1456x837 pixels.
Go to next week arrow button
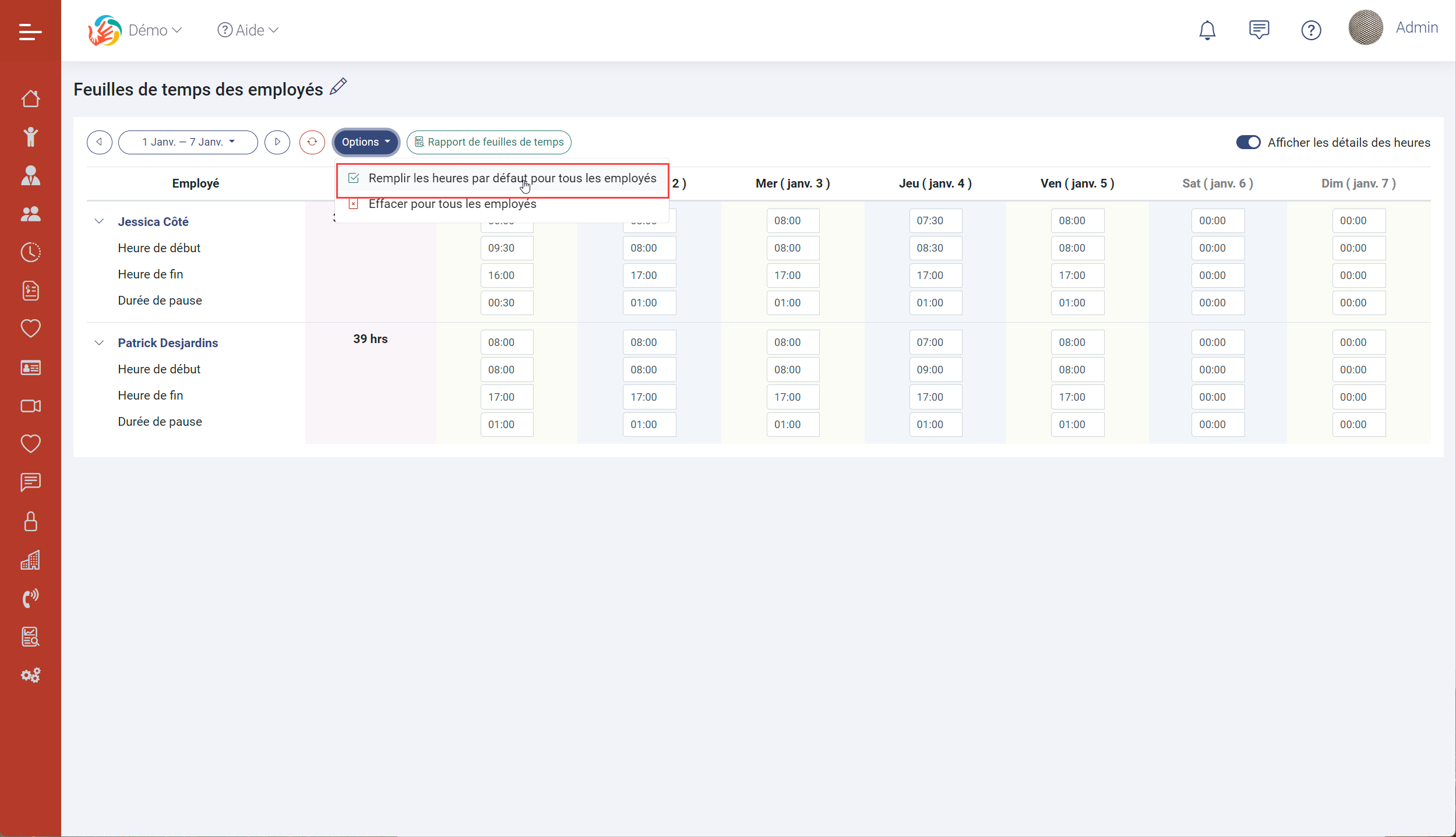(277, 142)
